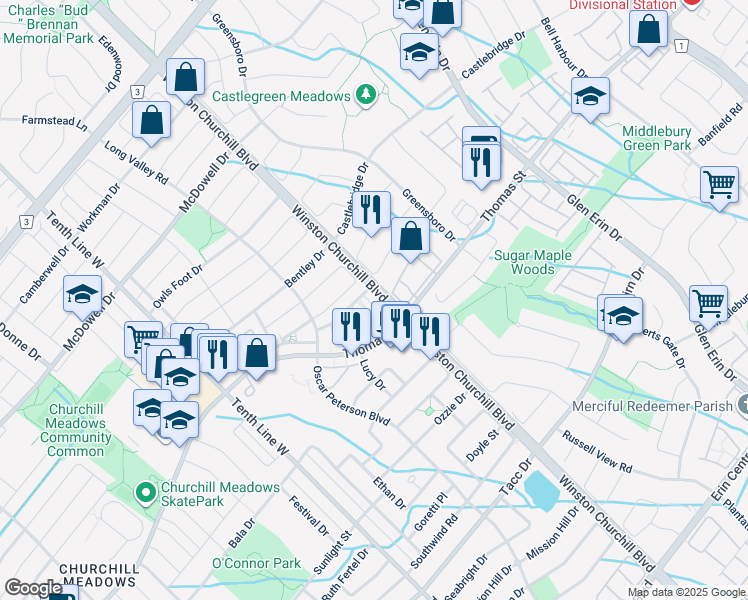Open the restaurant marker beside Ozzie Dr intersection
Image resolution: width=748 pixels, height=600 pixels.
431,332
